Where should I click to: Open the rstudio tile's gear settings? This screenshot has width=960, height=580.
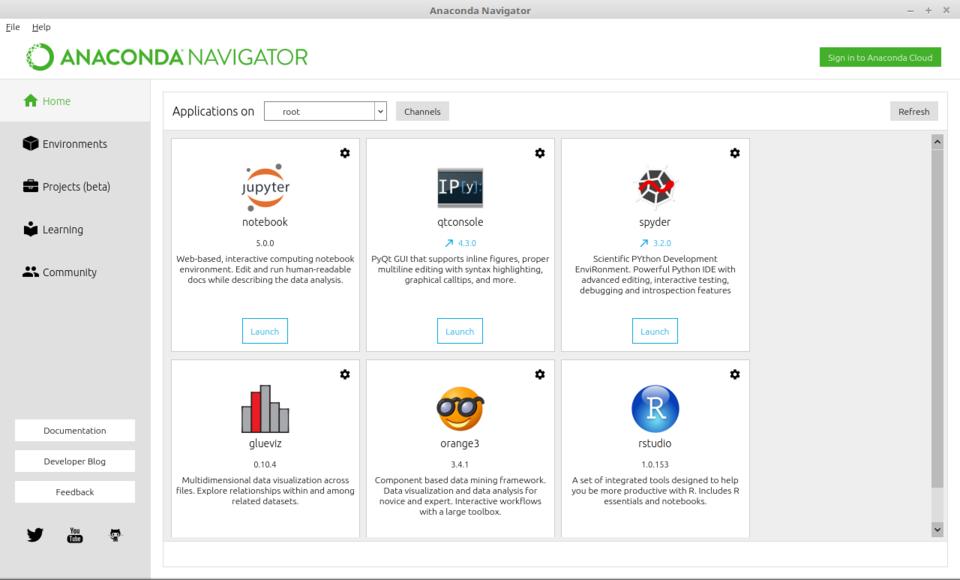coord(735,374)
